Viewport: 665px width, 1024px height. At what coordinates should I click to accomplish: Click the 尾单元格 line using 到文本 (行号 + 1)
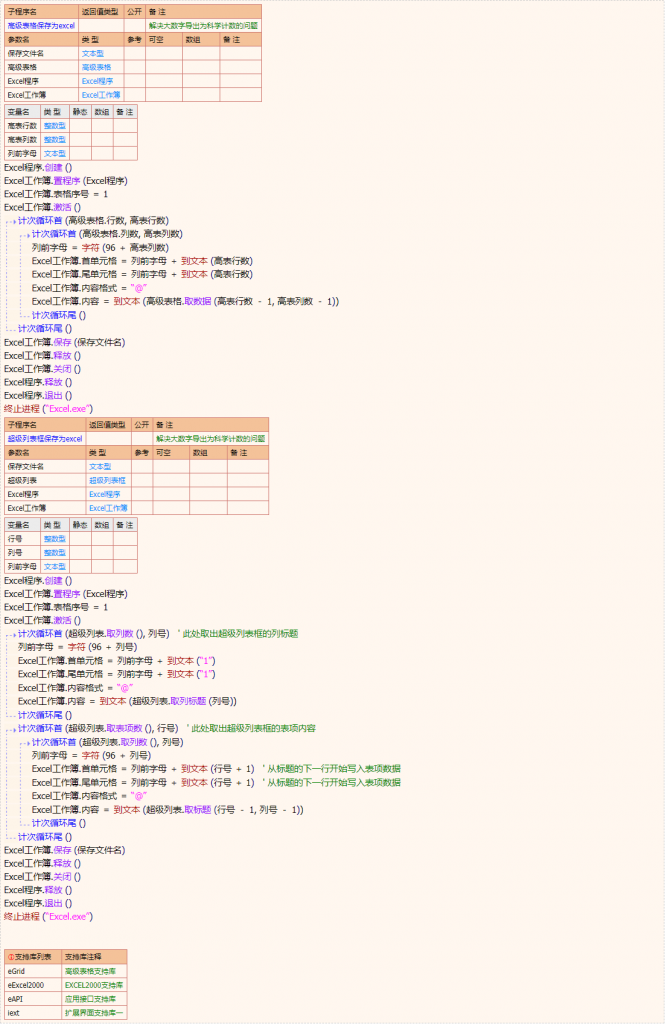[x=143, y=782]
